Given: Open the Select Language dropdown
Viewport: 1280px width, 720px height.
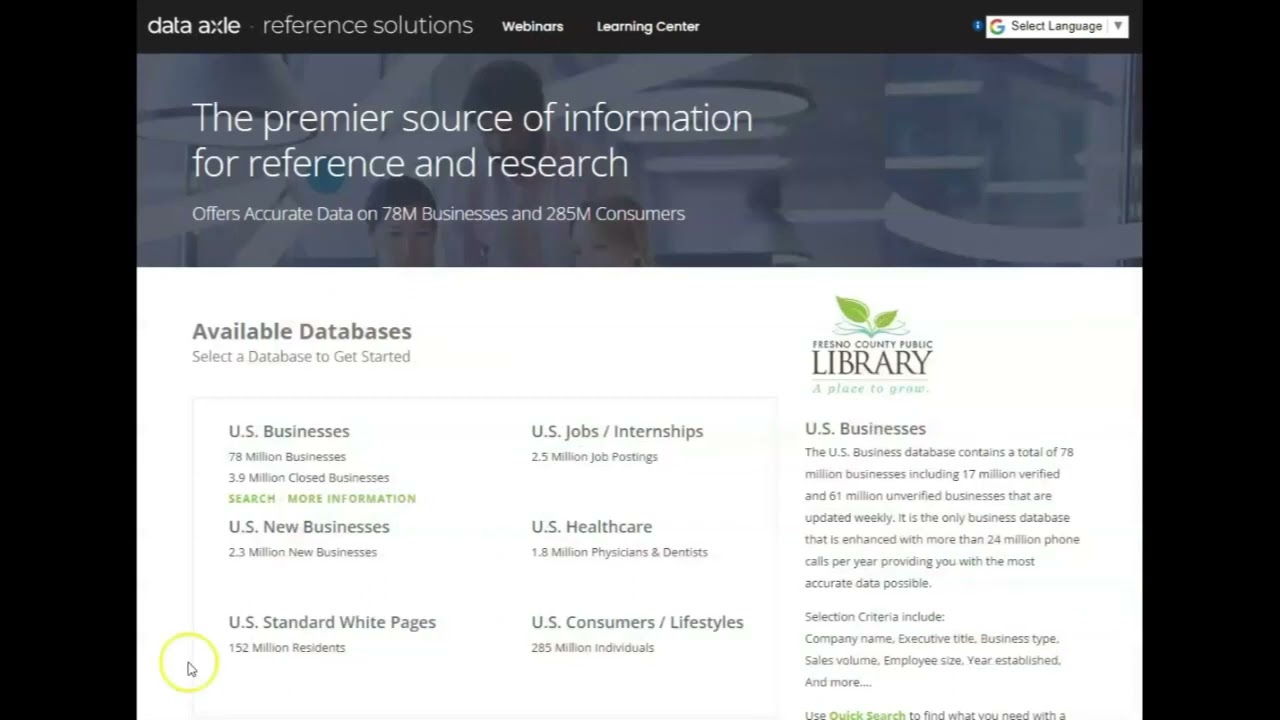Looking at the screenshot, I should click(x=1057, y=27).
